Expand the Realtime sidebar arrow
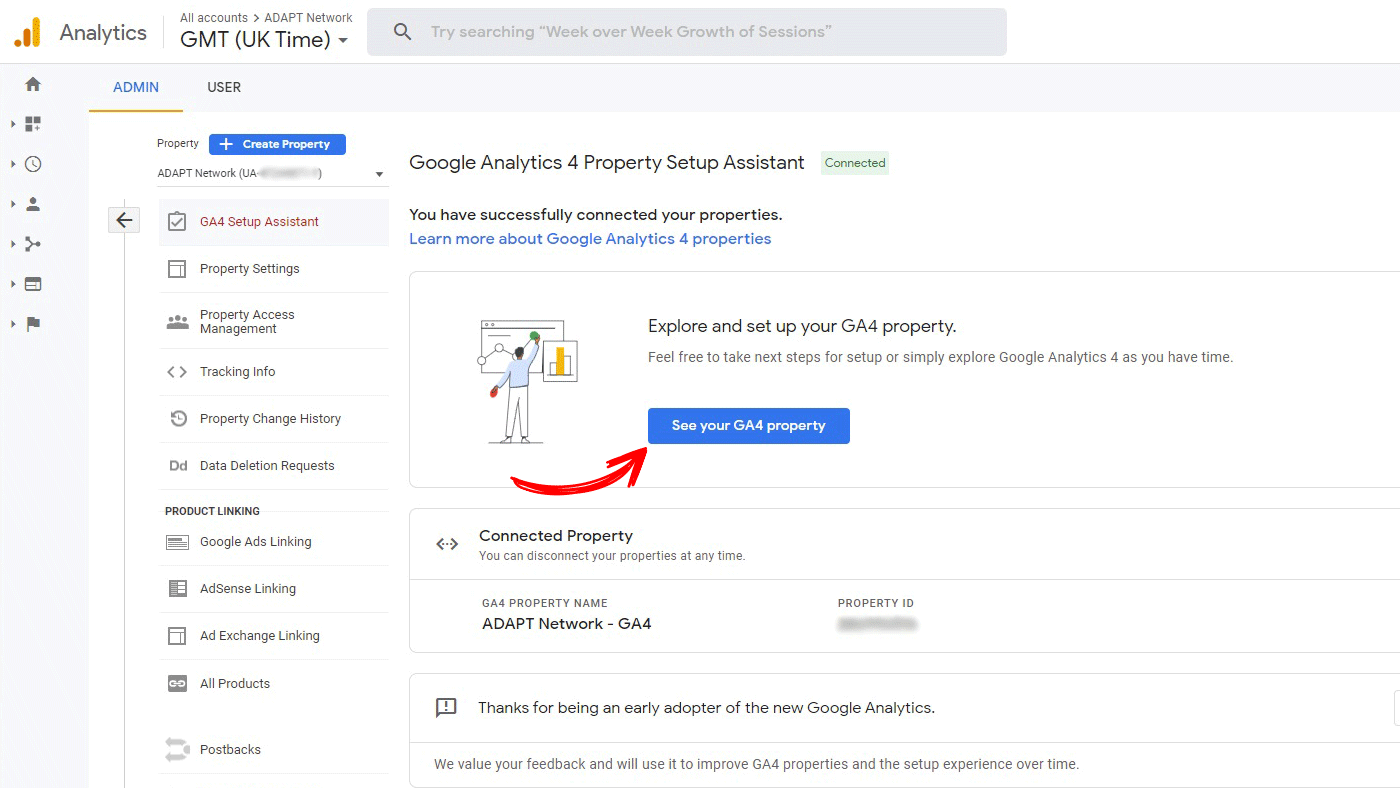The image size is (1400, 788). pos(13,164)
